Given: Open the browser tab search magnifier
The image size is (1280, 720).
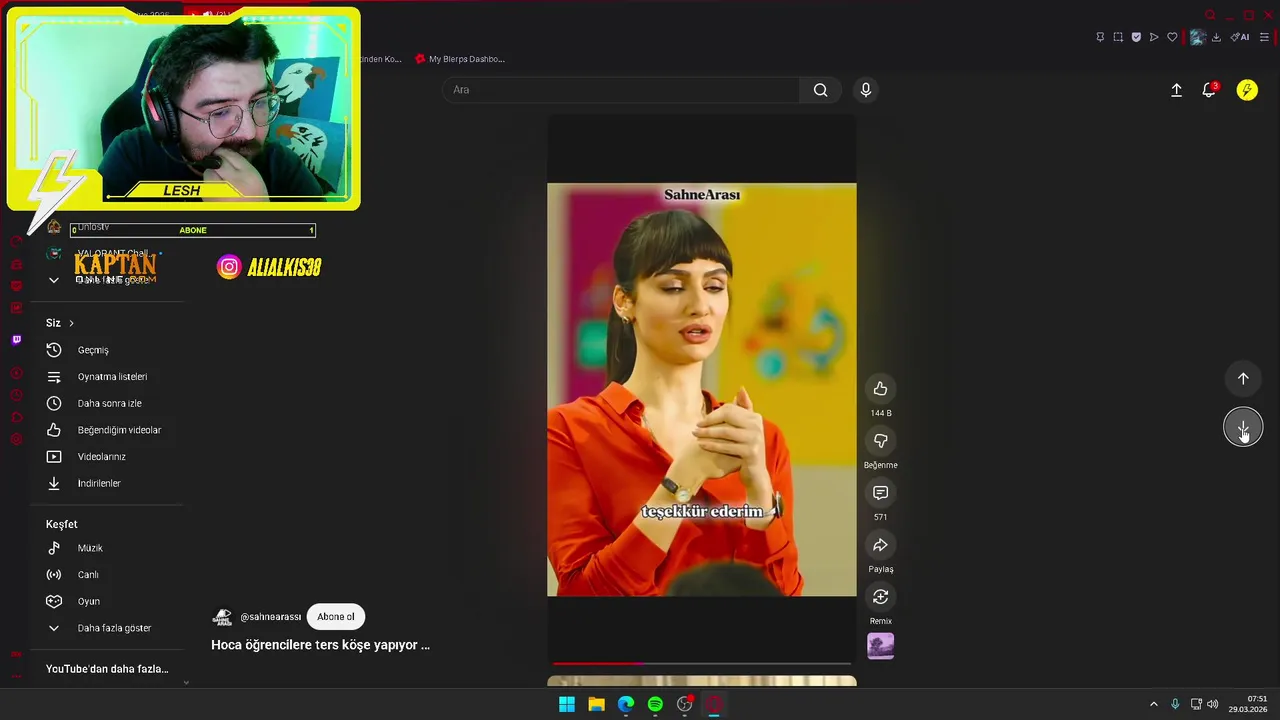Looking at the screenshot, I should click(x=1210, y=15).
